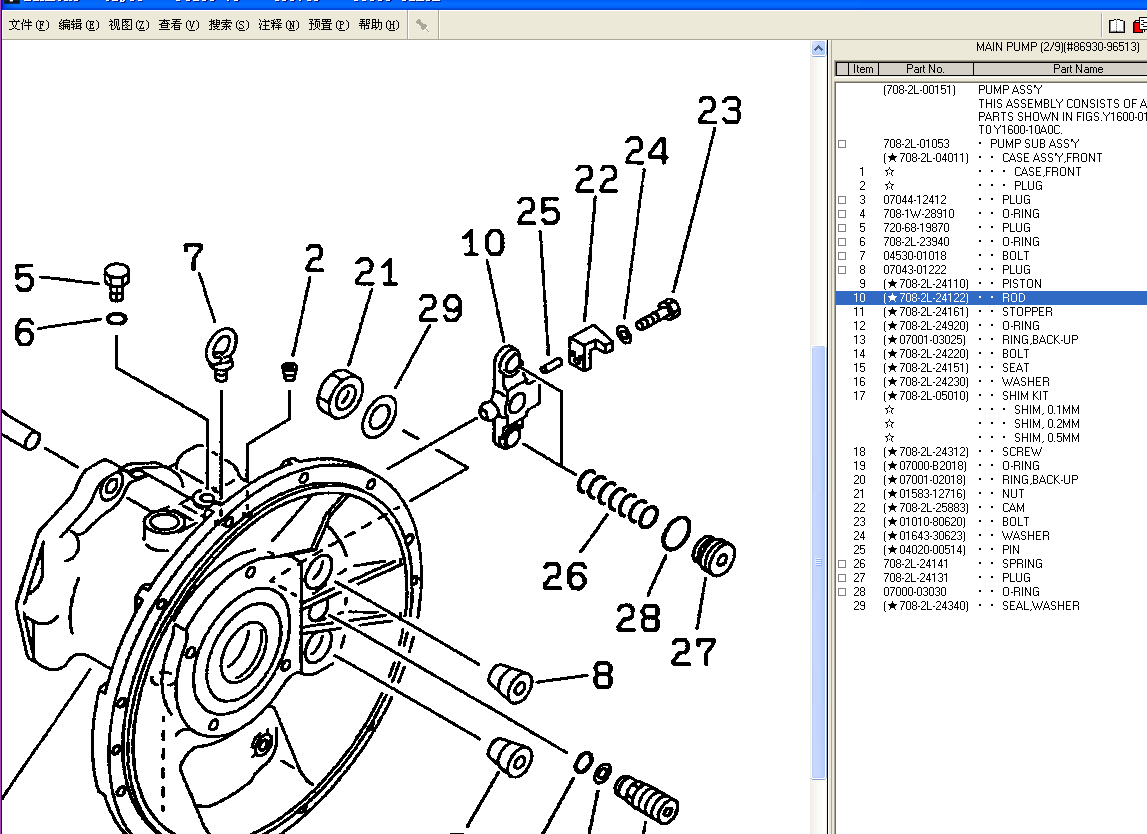Open the 注释(N) menu

click(x=279, y=25)
